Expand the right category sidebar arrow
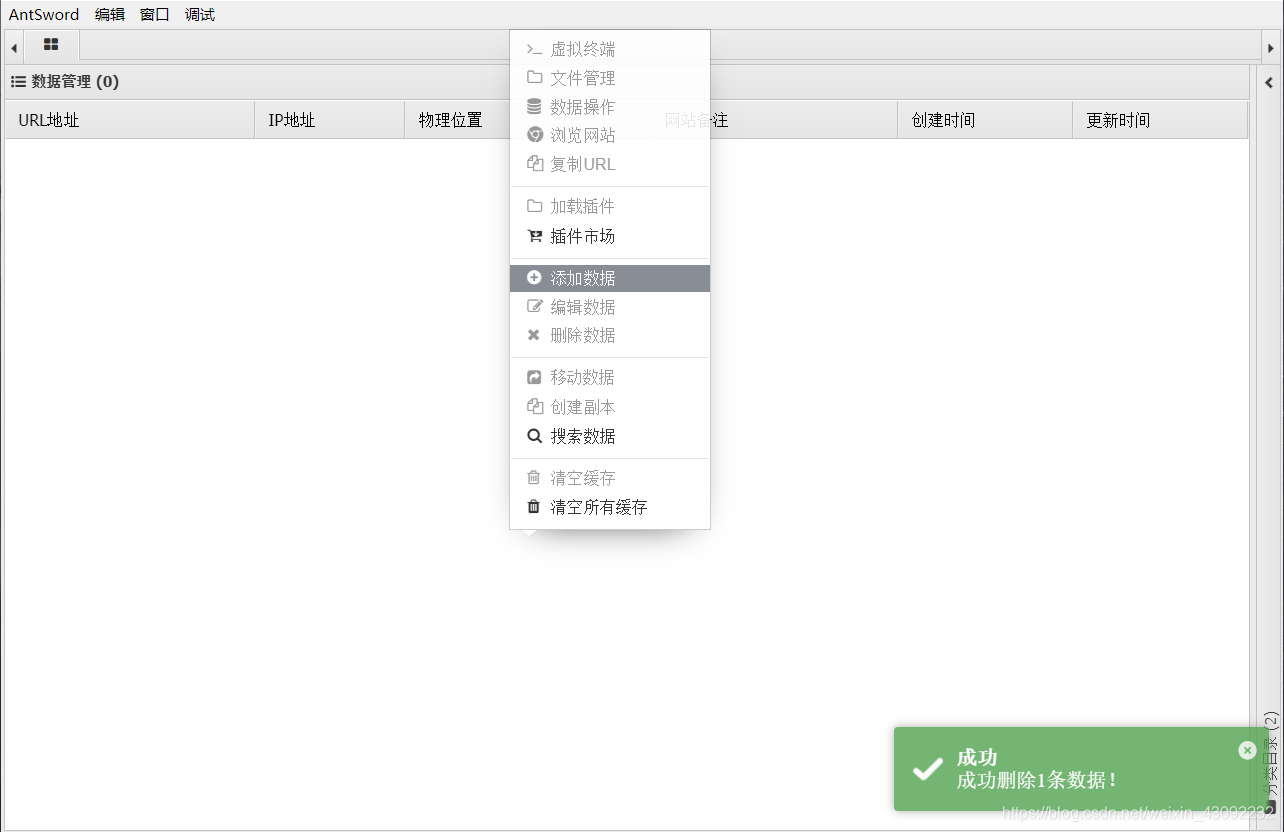This screenshot has height=832, width=1284. (x=1269, y=83)
